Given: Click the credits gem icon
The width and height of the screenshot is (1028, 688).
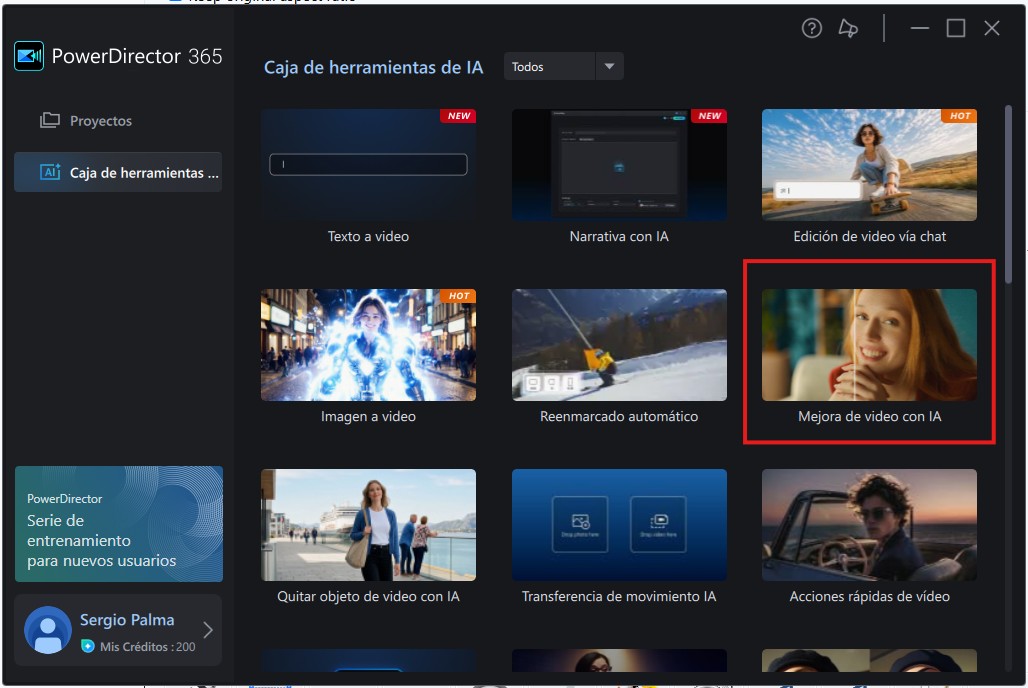Looking at the screenshot, I should 87,646.
